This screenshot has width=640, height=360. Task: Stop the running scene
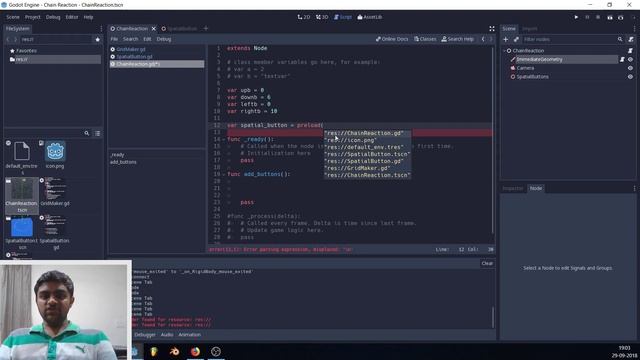pyautogui.click(x=598, y=17)
